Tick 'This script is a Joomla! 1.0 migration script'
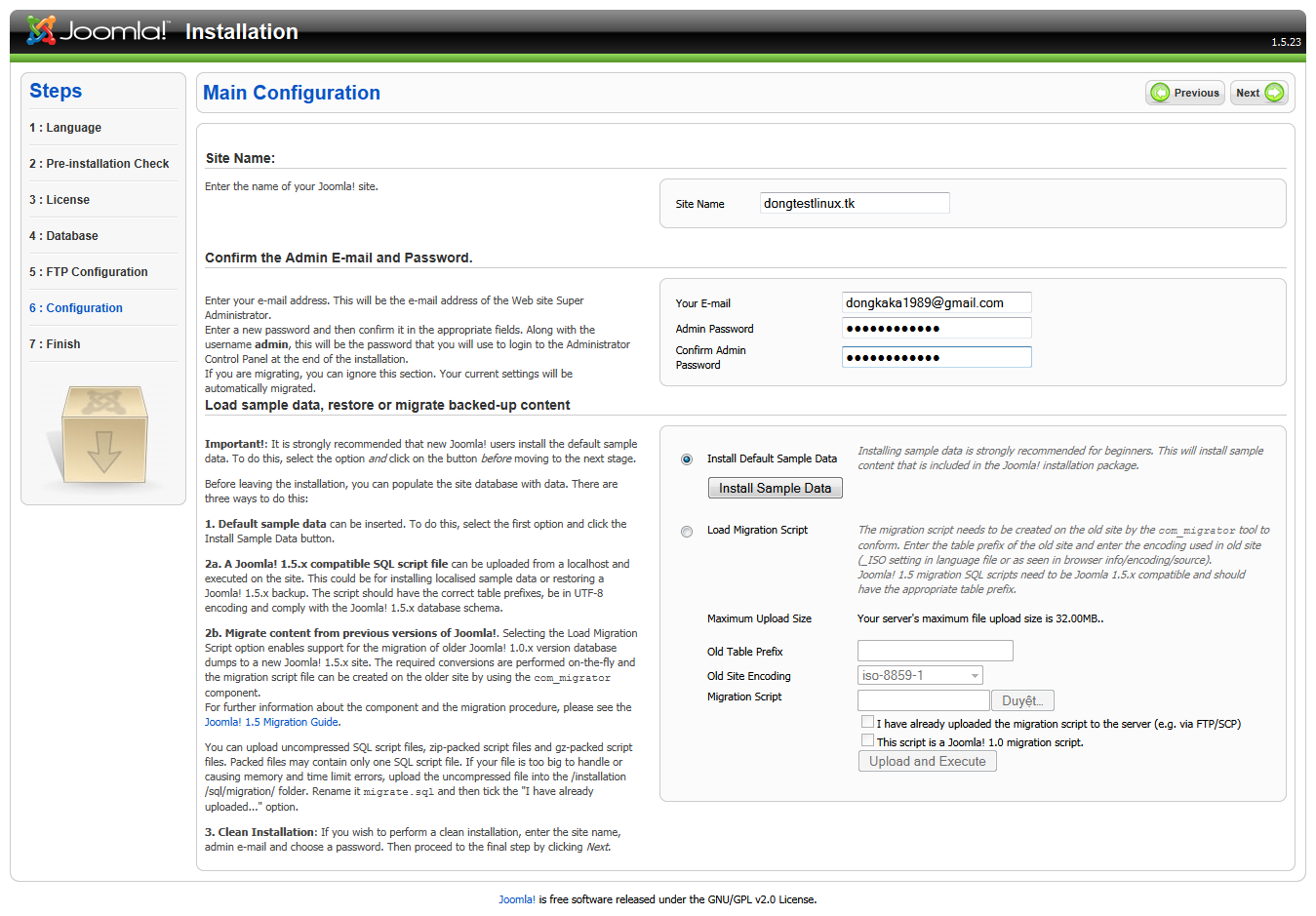Screen dimensions: 1316x916 pyautogui.click(x=867, y=740)
